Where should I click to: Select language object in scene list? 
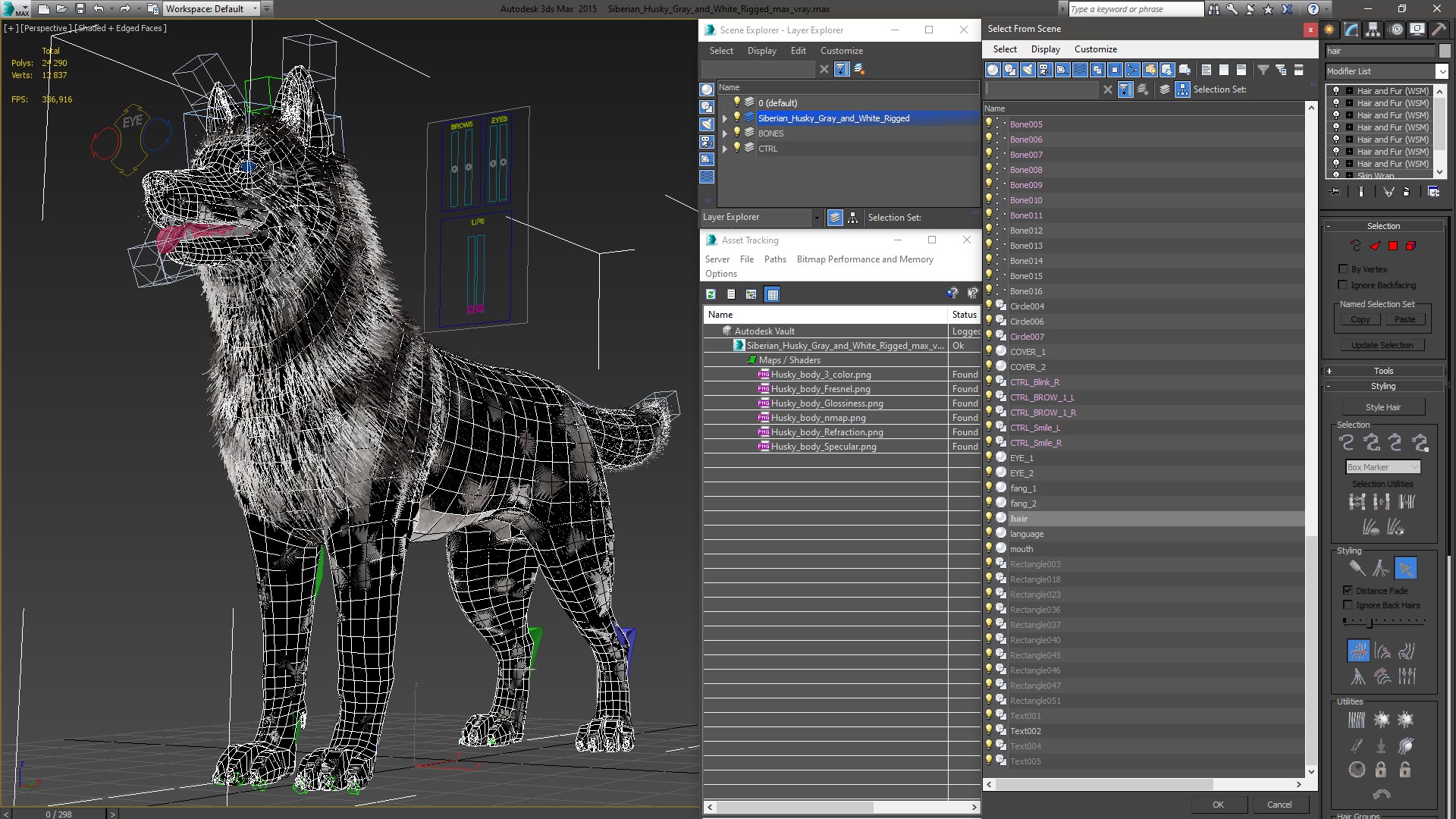(x=1027, y=534)
